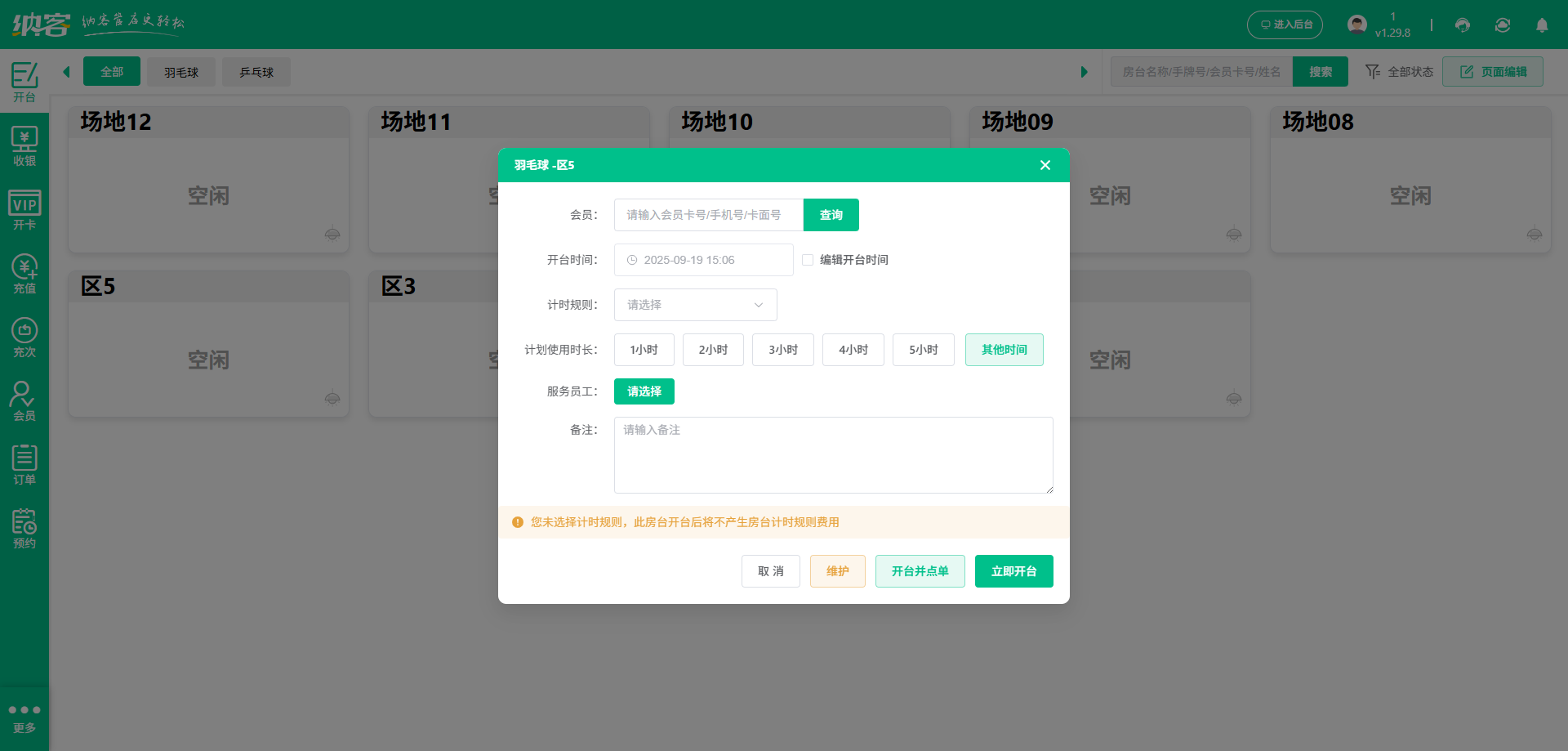Click the cloud sync icon in header
Viewport: 1568px width, 751px height.
(x=1503, y=25)
